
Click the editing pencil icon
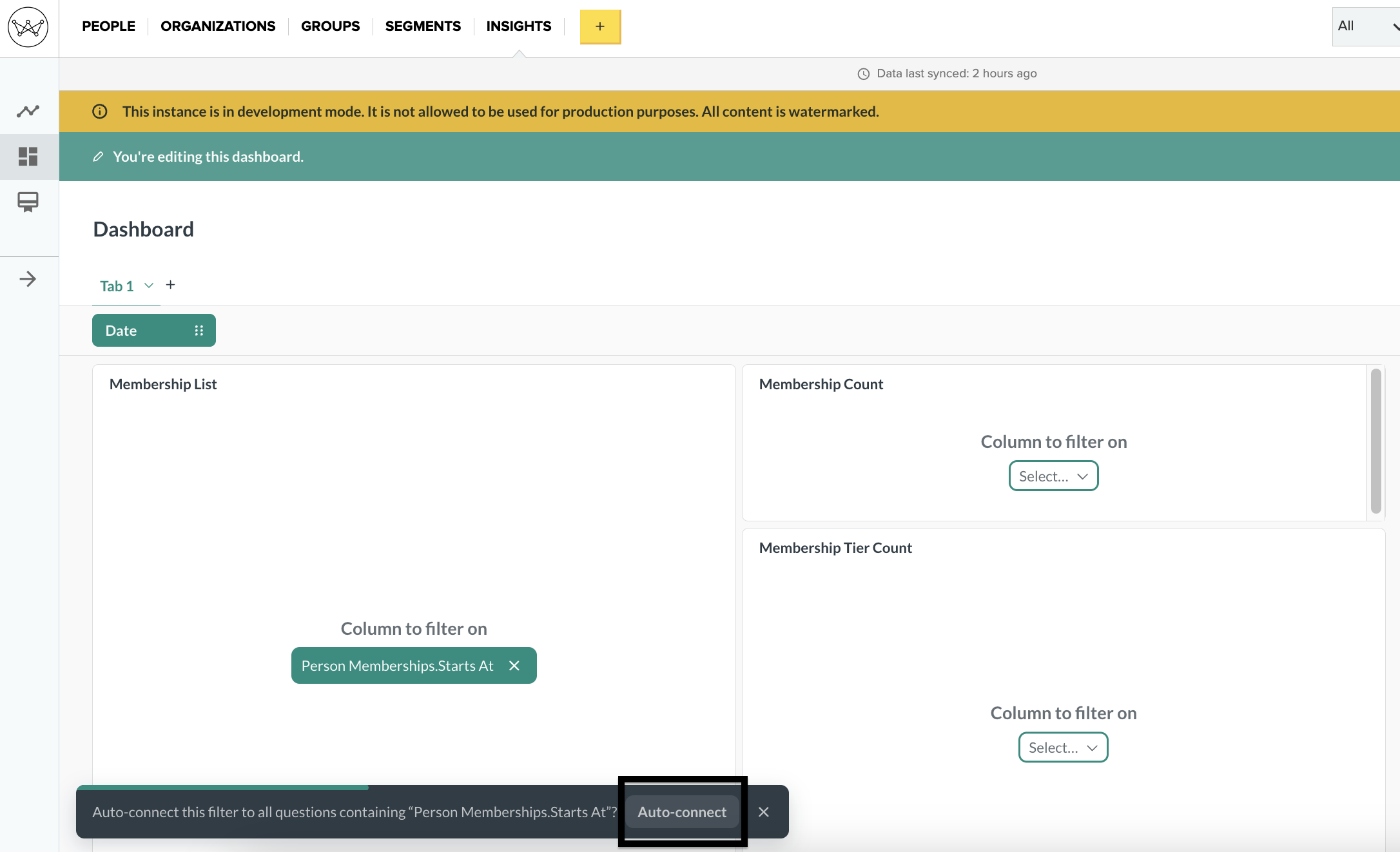98,157
